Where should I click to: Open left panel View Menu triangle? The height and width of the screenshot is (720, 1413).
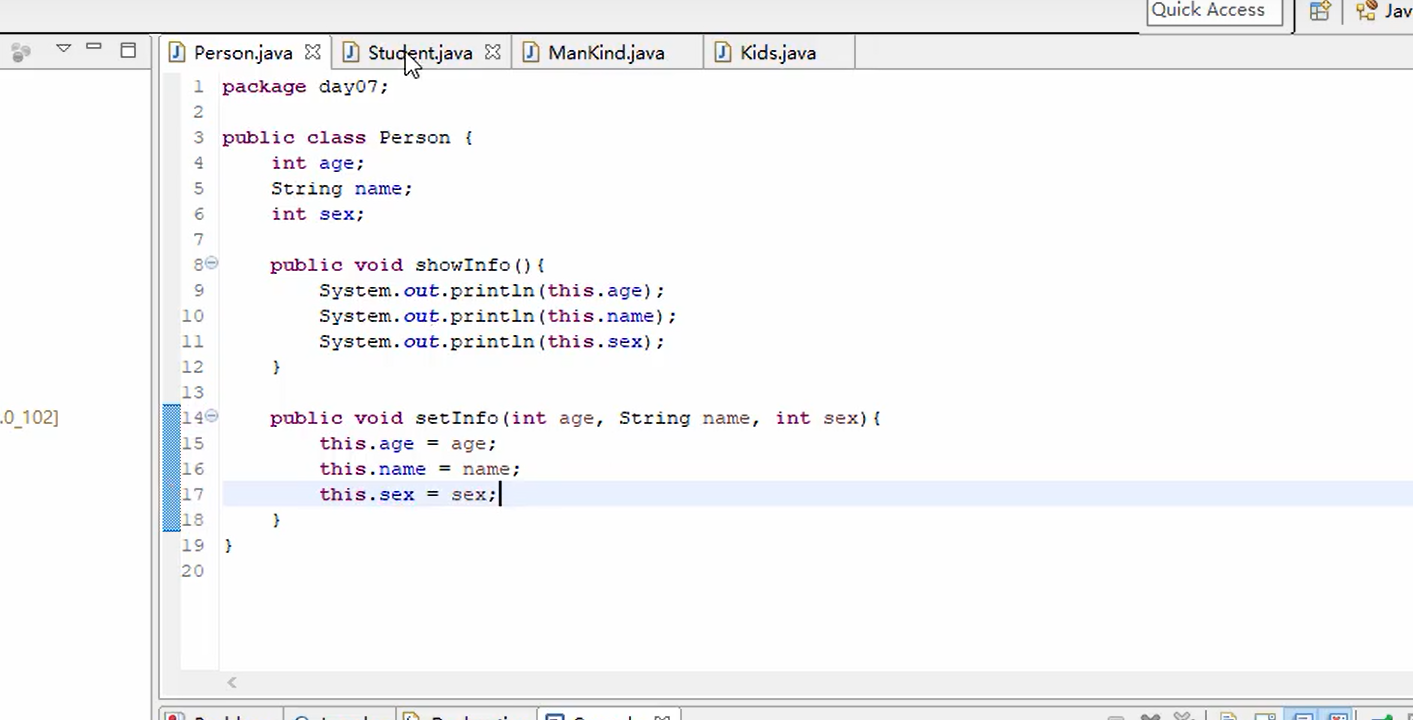(63, 48)
